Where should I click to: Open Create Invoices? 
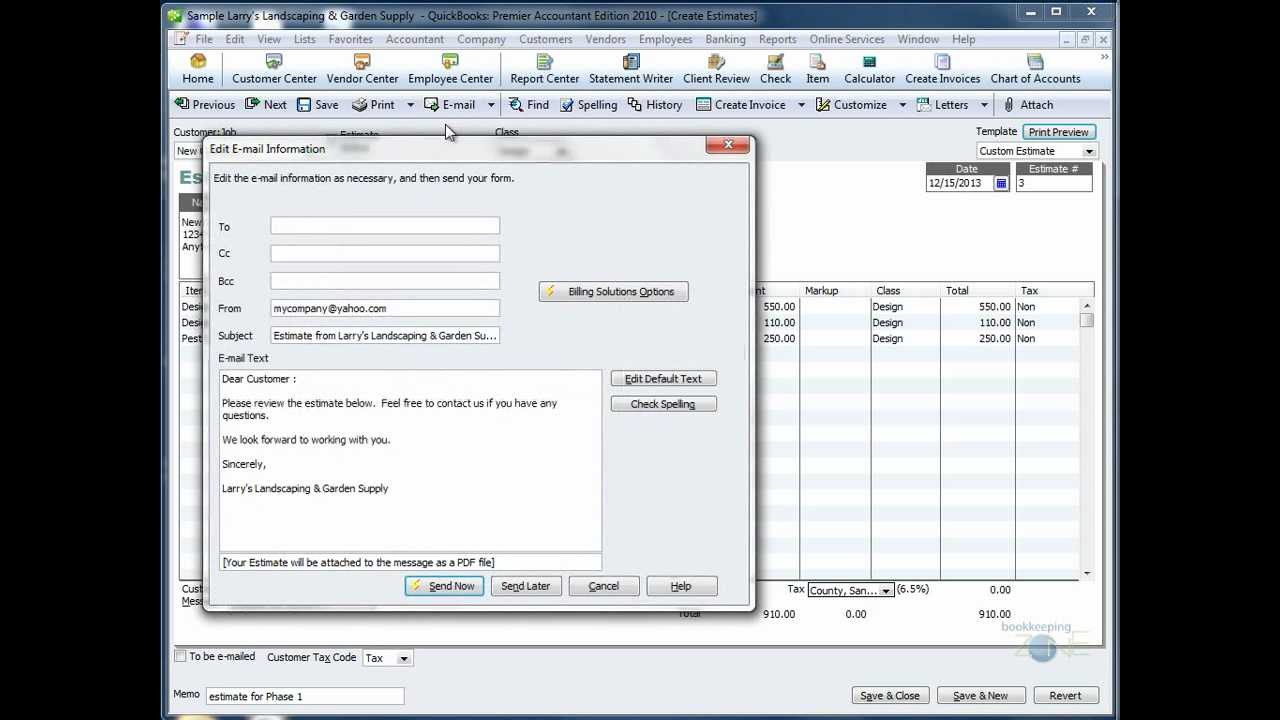click(x=942, y=69)
